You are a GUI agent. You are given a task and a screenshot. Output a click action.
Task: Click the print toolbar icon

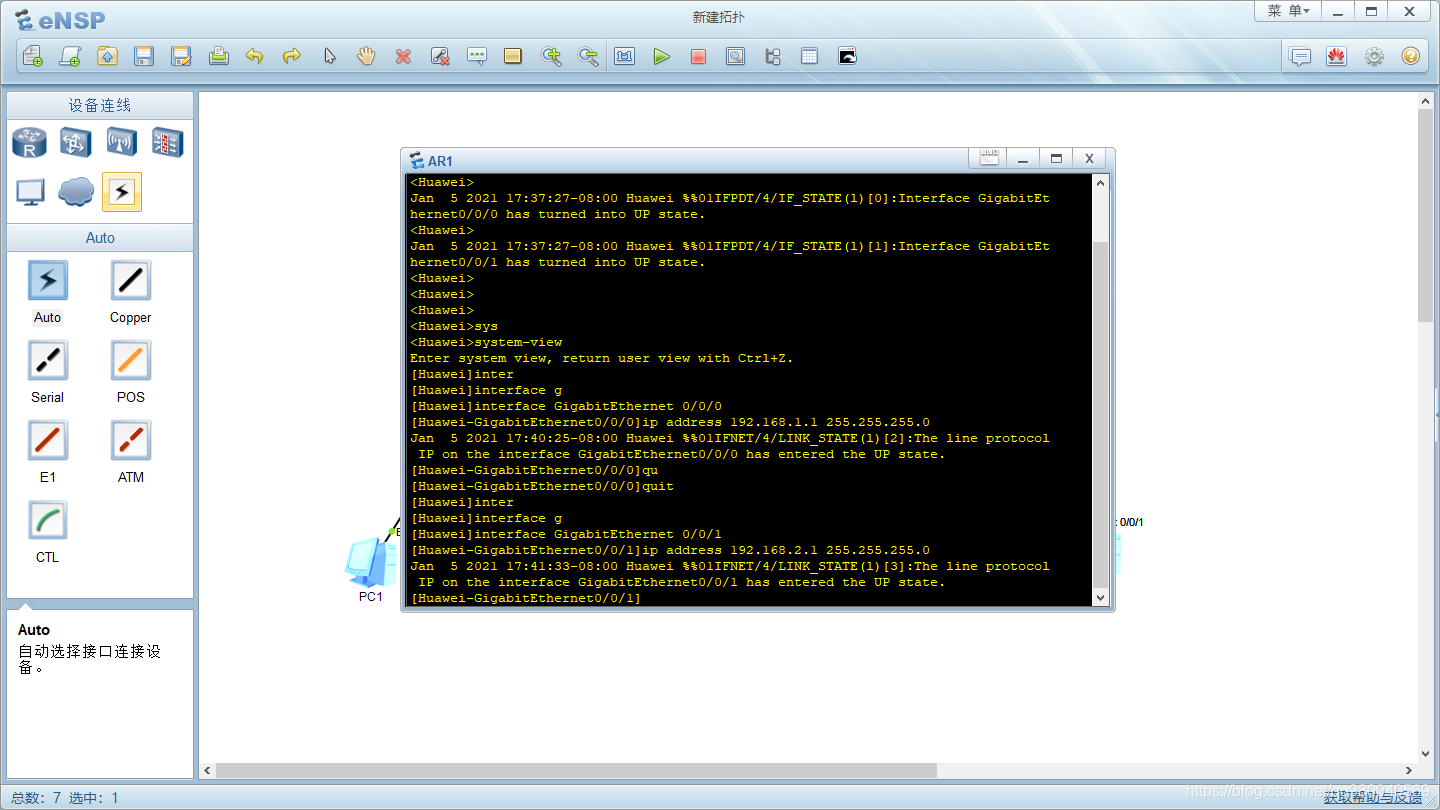coord(219,57)
